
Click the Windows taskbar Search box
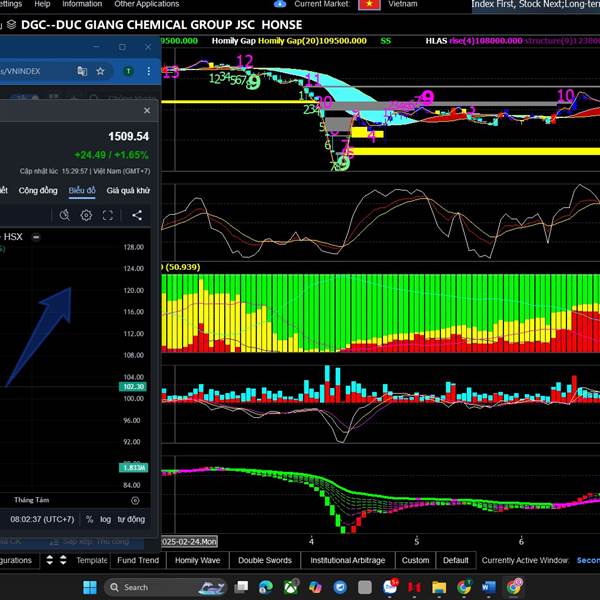[x=166, y=587]
